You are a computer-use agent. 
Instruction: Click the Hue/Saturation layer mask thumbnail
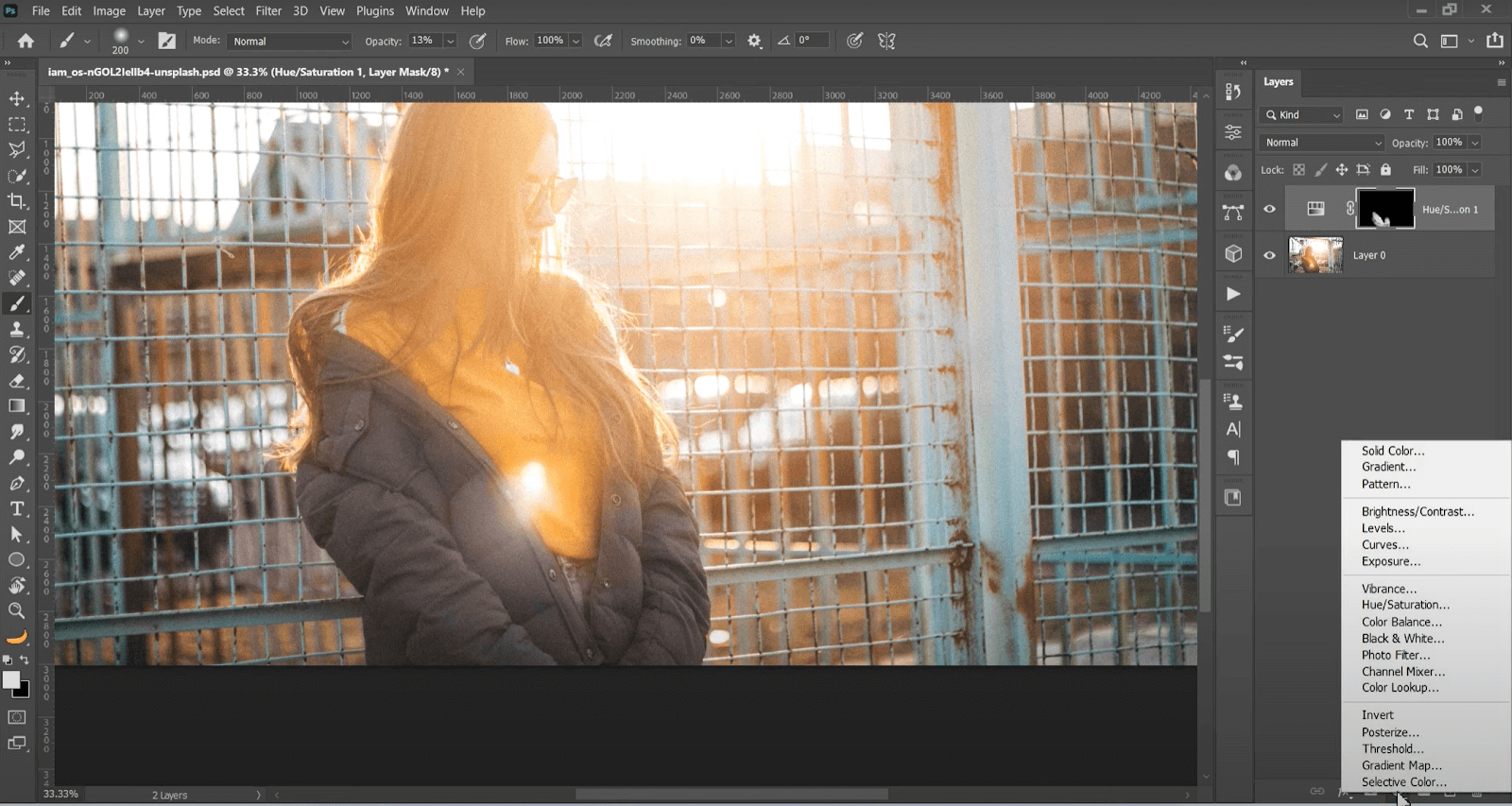pos(1385,209)
